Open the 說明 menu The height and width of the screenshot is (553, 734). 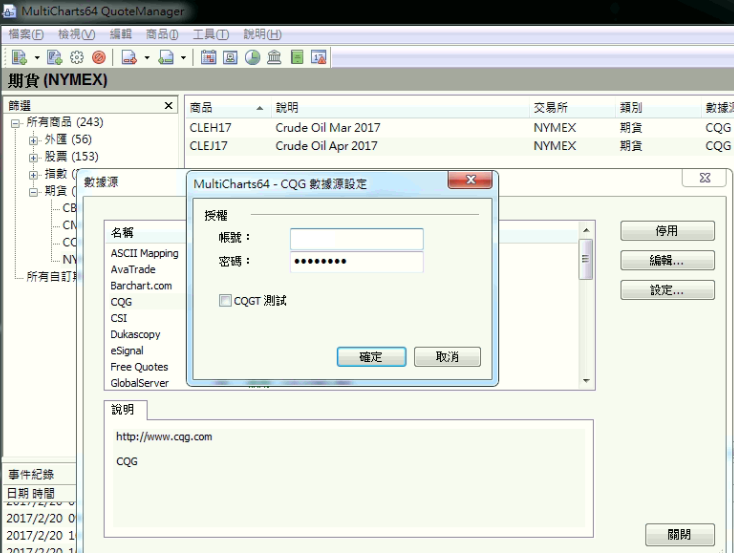[x=262, y=34]
